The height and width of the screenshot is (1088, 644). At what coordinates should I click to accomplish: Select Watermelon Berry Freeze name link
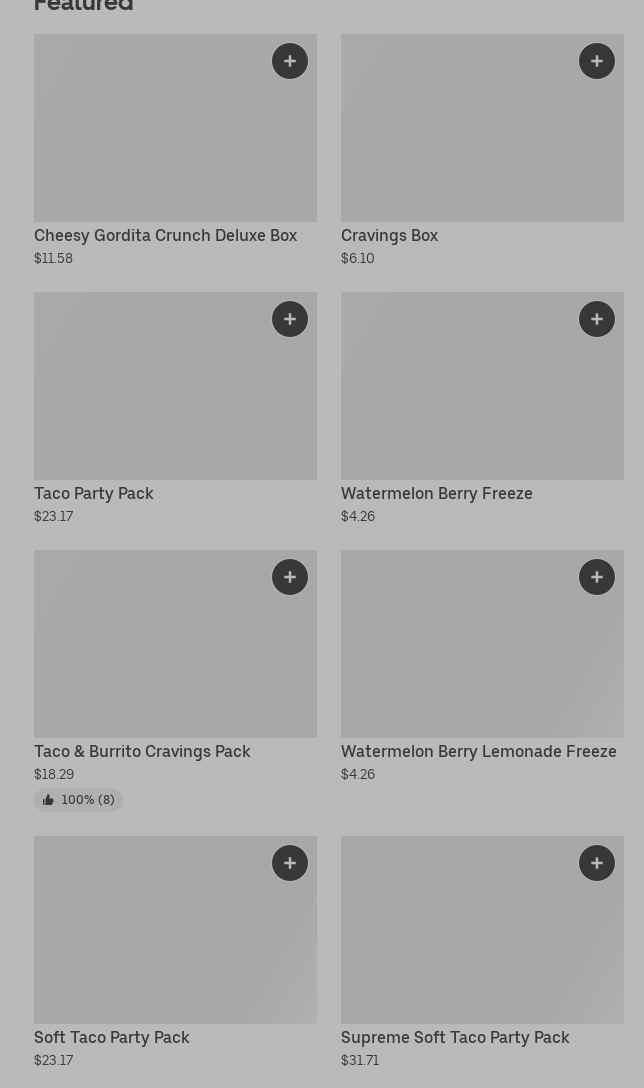(x=436, y=493)
